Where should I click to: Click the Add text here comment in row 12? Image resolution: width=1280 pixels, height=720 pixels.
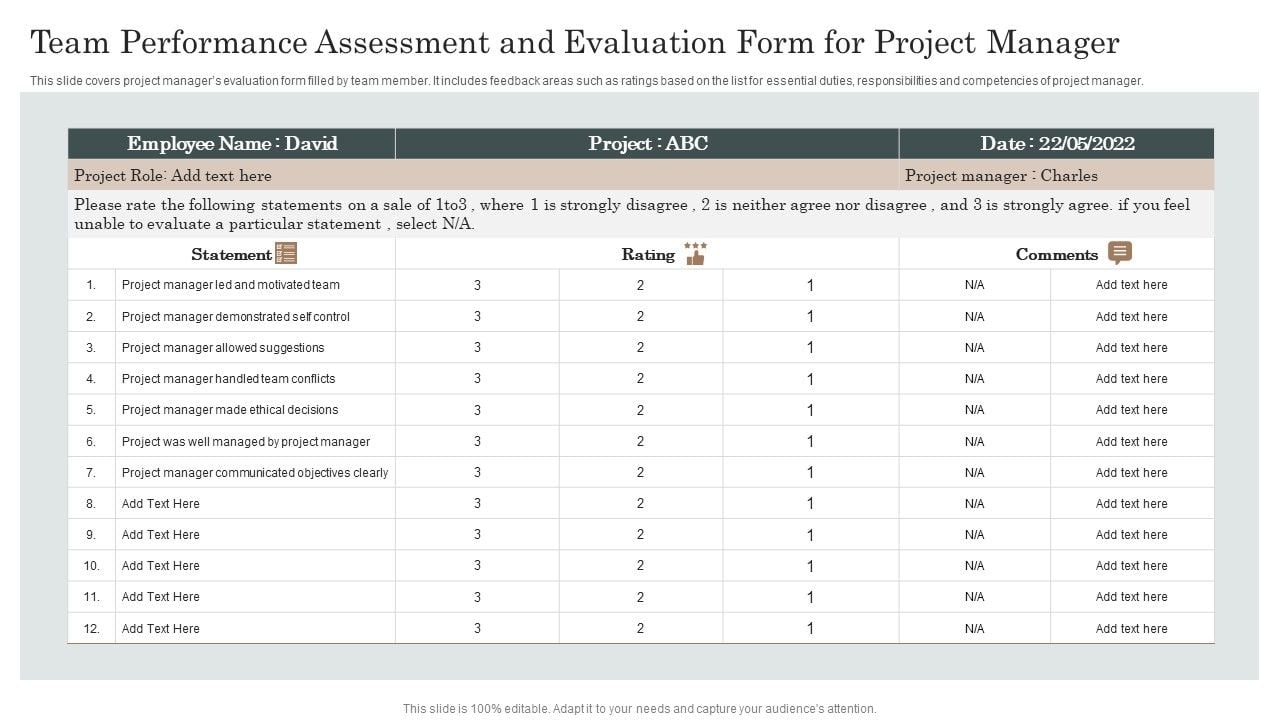(1132, 628)
